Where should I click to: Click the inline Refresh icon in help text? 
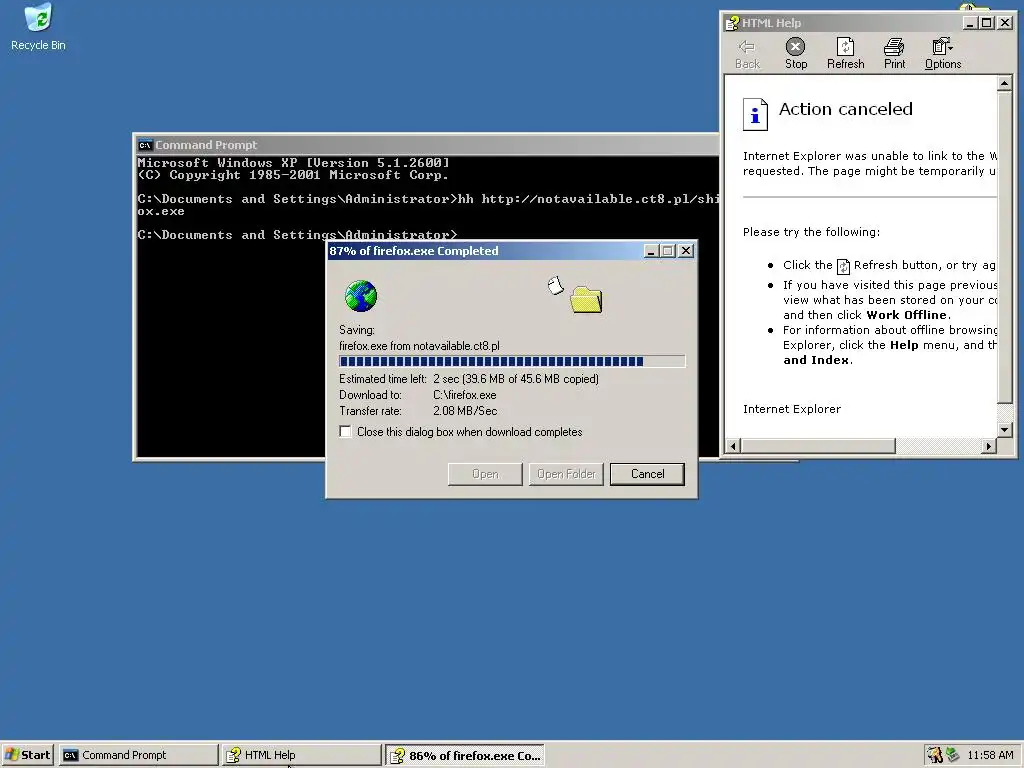[x=843, y=266]
